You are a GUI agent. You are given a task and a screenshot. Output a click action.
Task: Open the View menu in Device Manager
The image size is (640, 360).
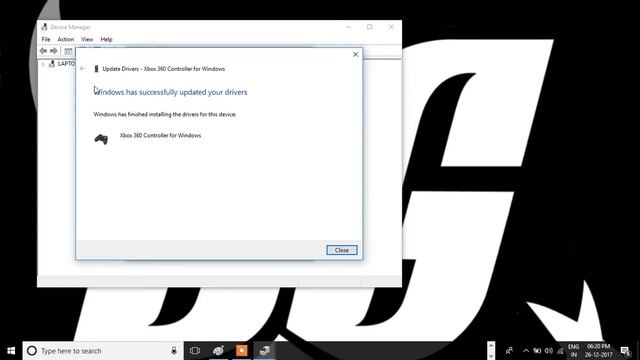click(x=87, y=39)
